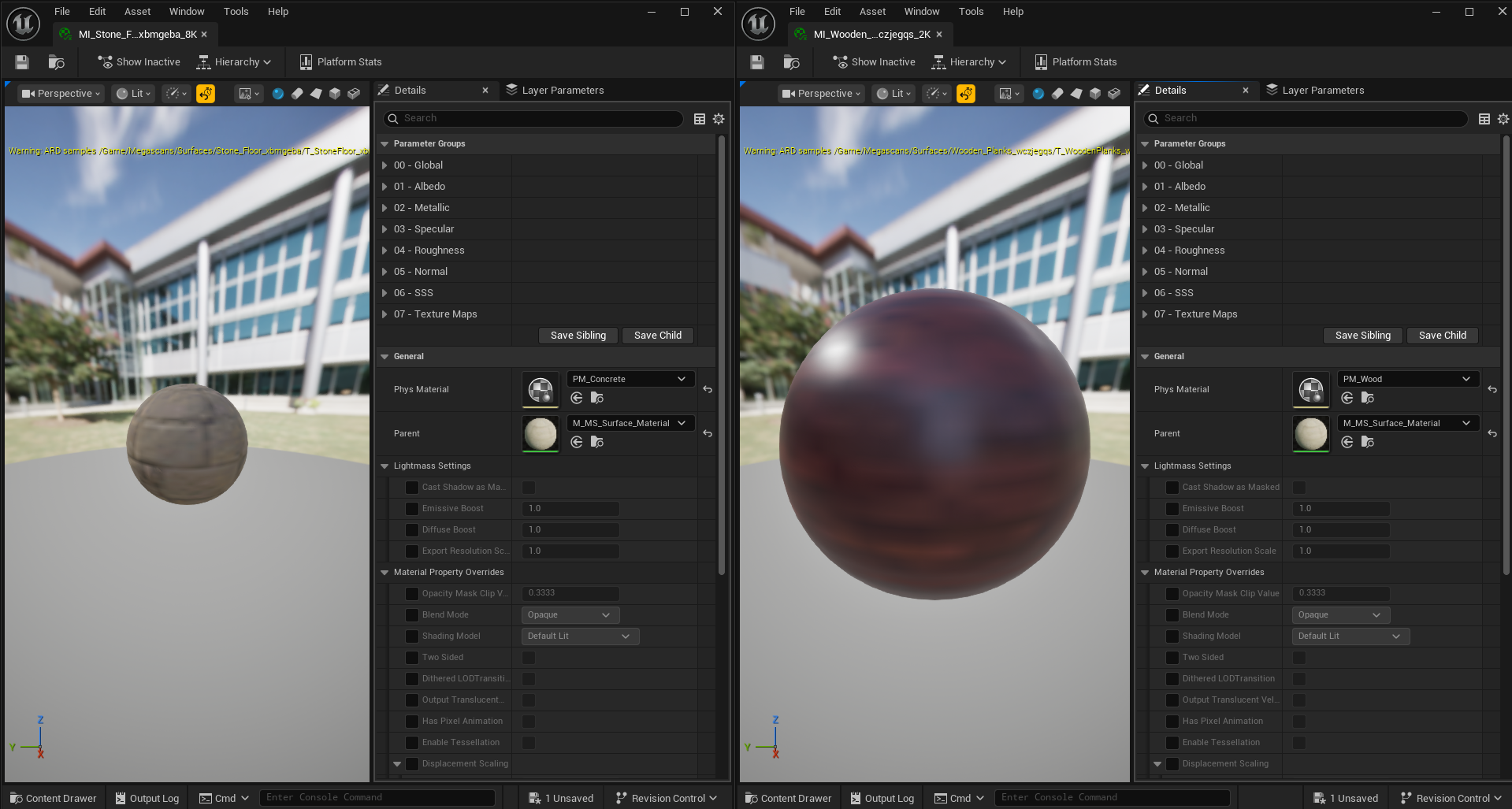Click Save Sibling in the stone material panel
This screenshot has width=1512, height=809.
[x=578, y=336]
